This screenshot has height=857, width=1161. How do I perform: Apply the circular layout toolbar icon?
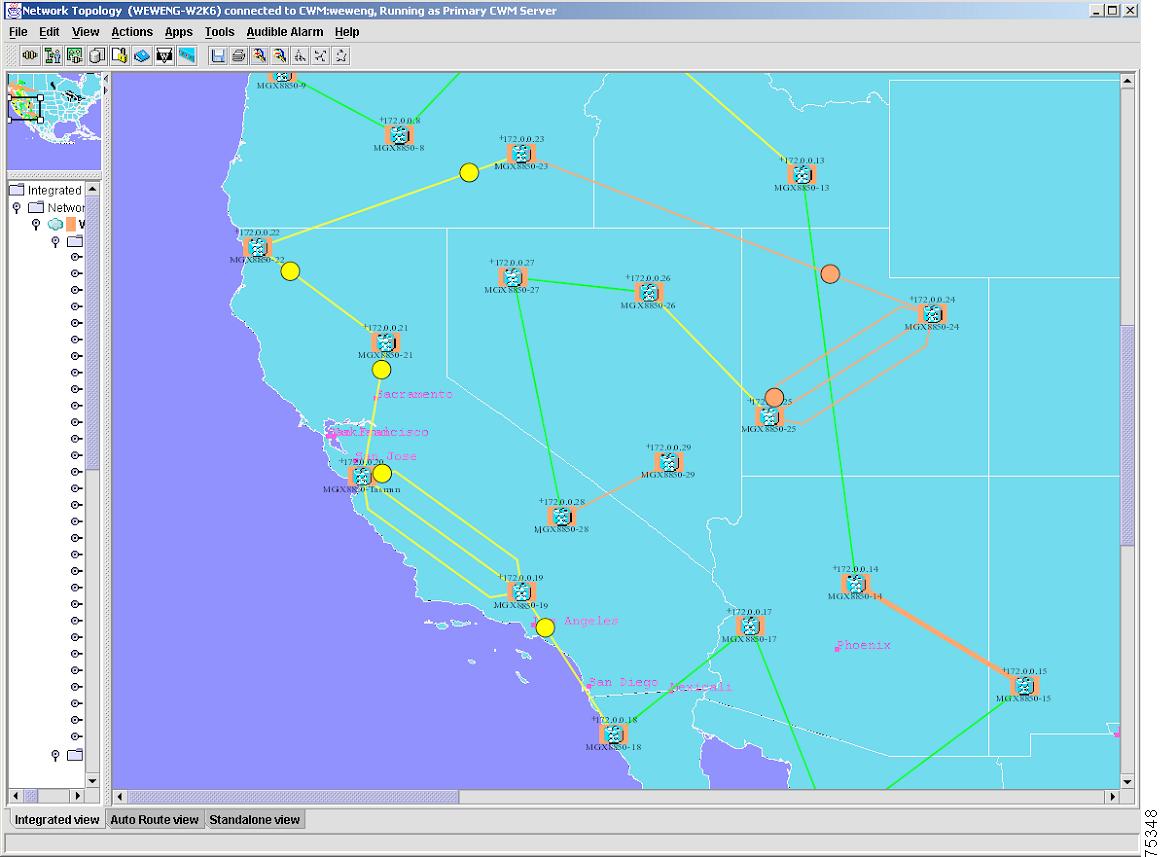click(341, 56)
